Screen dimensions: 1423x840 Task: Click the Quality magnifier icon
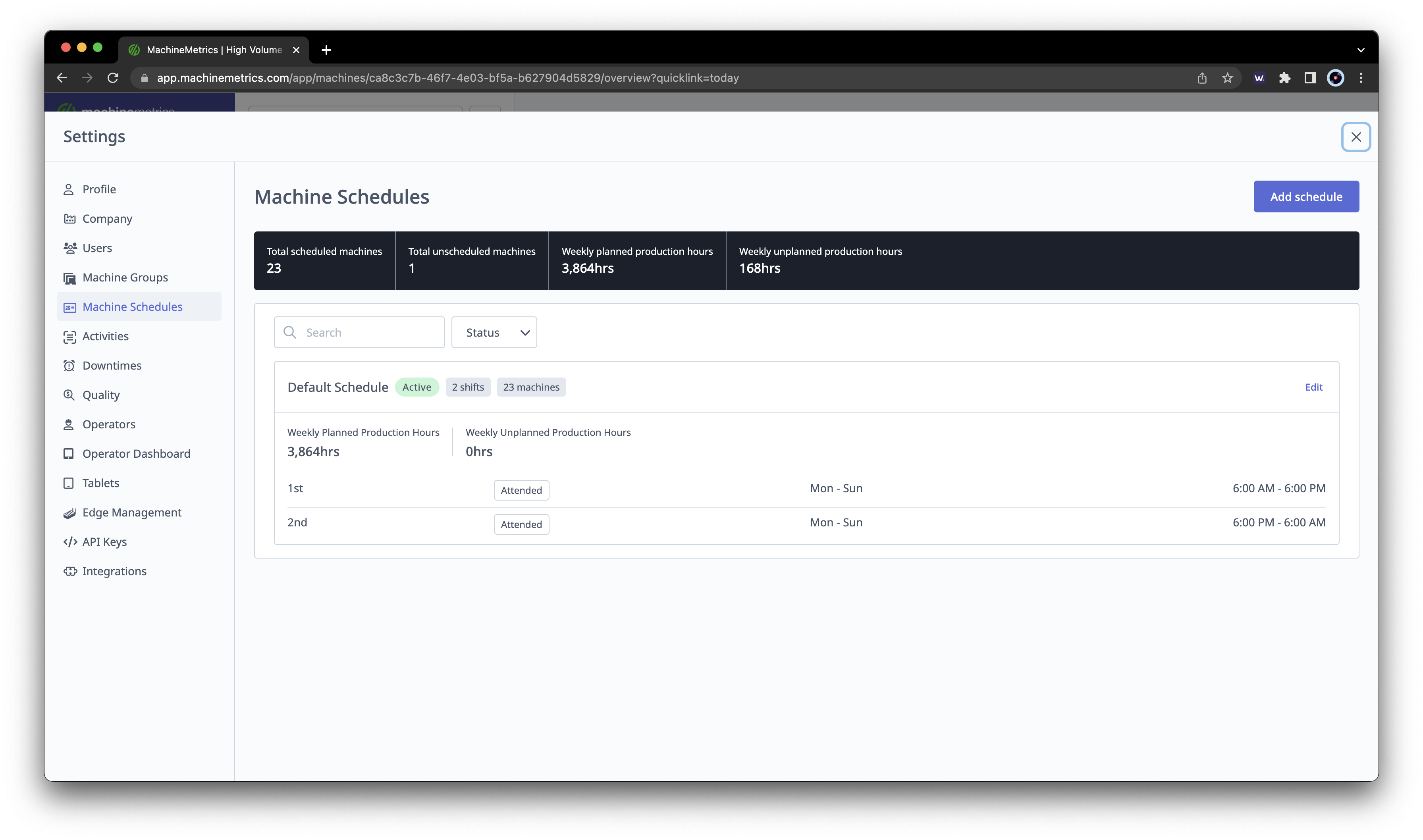click(69, 395)
